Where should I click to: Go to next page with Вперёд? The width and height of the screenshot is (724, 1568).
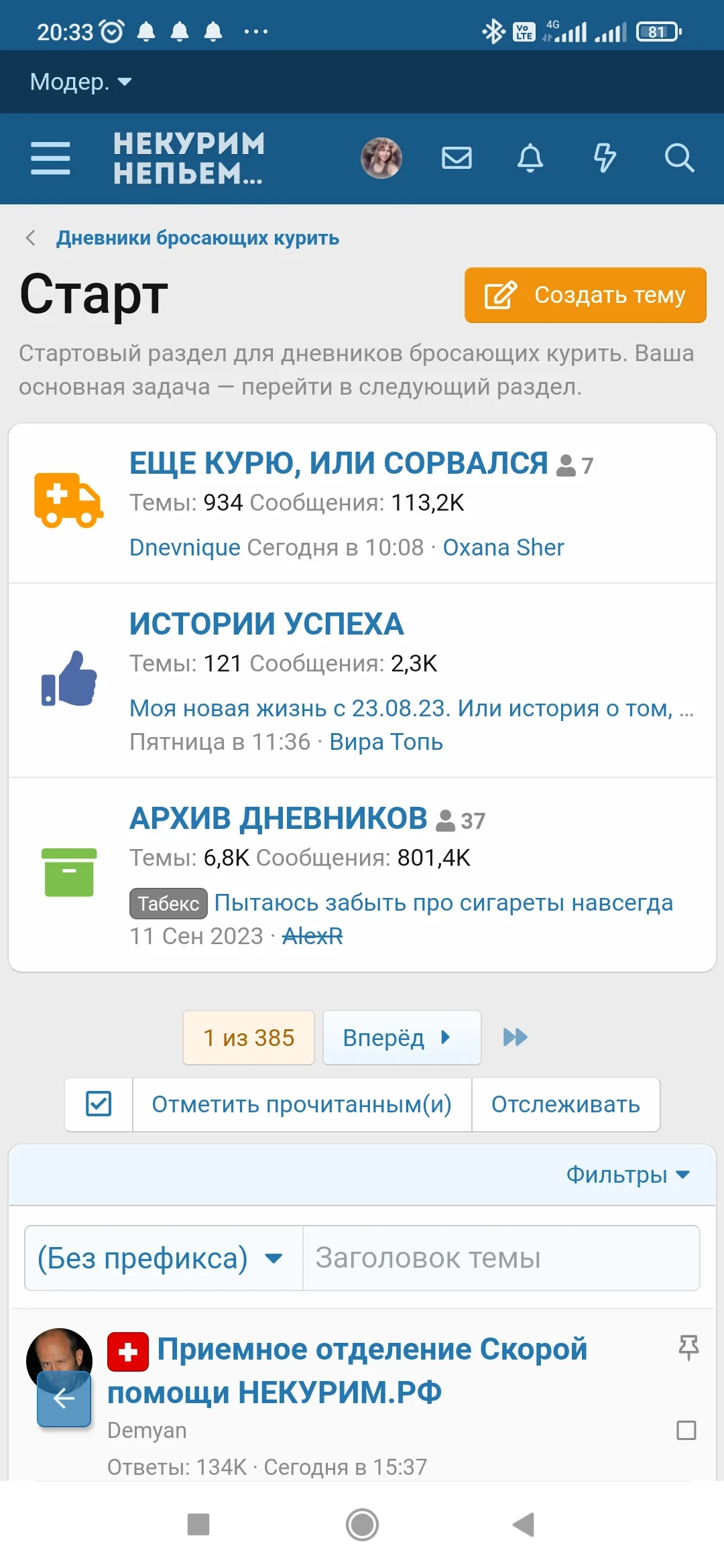click(402, 1037)
